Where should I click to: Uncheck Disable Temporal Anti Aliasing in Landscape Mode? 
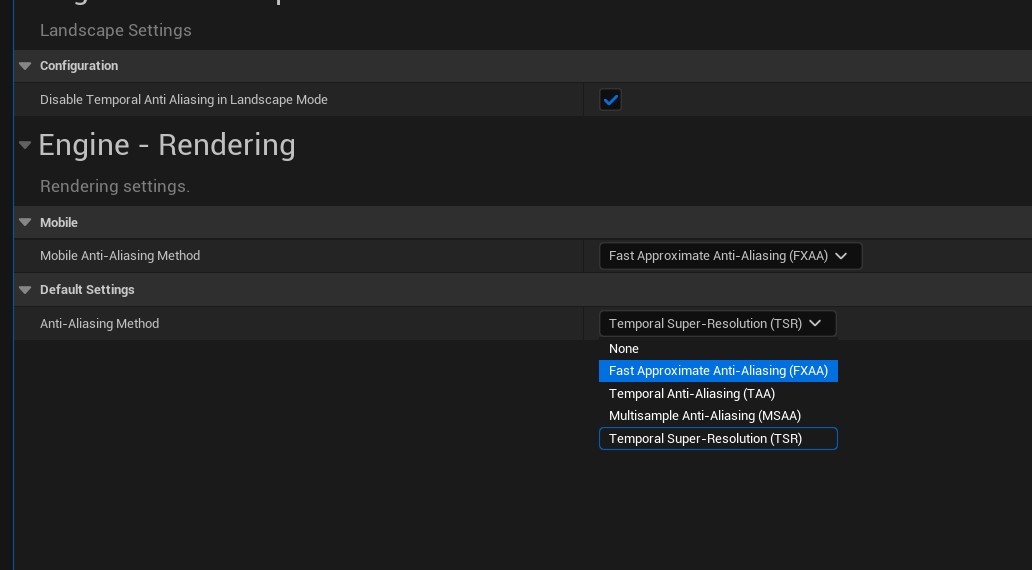pyautogui.click(x=610, y=99)
